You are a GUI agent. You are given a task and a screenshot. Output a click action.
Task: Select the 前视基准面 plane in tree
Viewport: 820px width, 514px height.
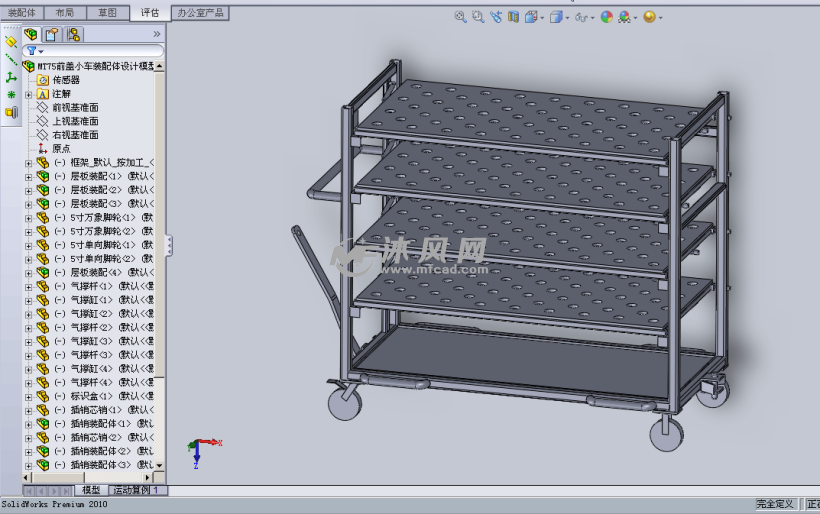pyautogui.click(x=75, y=107)
